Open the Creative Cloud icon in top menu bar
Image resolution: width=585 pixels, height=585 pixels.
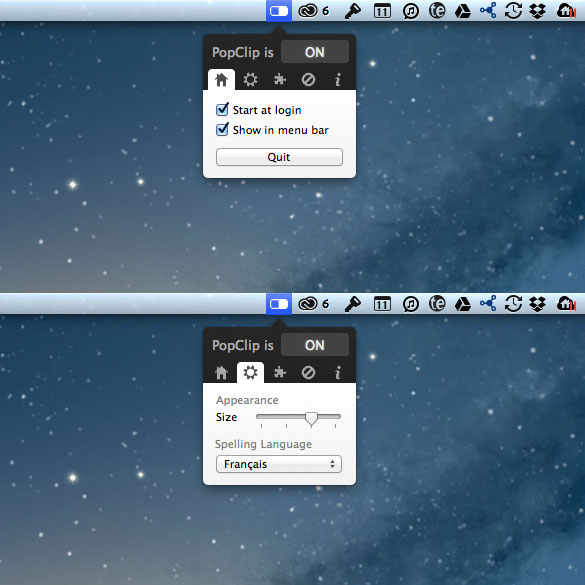point(307,11)
